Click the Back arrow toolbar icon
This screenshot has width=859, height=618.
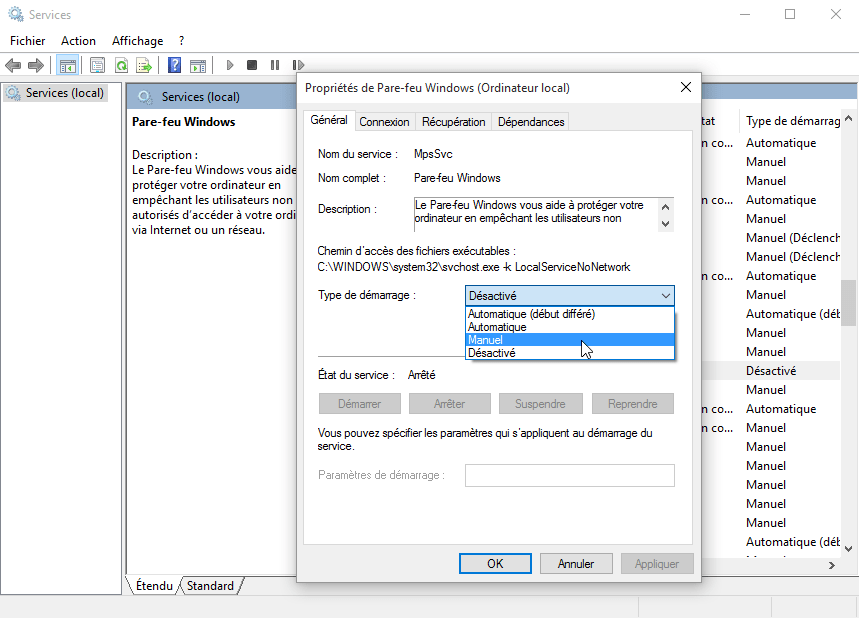click(13, 66)
